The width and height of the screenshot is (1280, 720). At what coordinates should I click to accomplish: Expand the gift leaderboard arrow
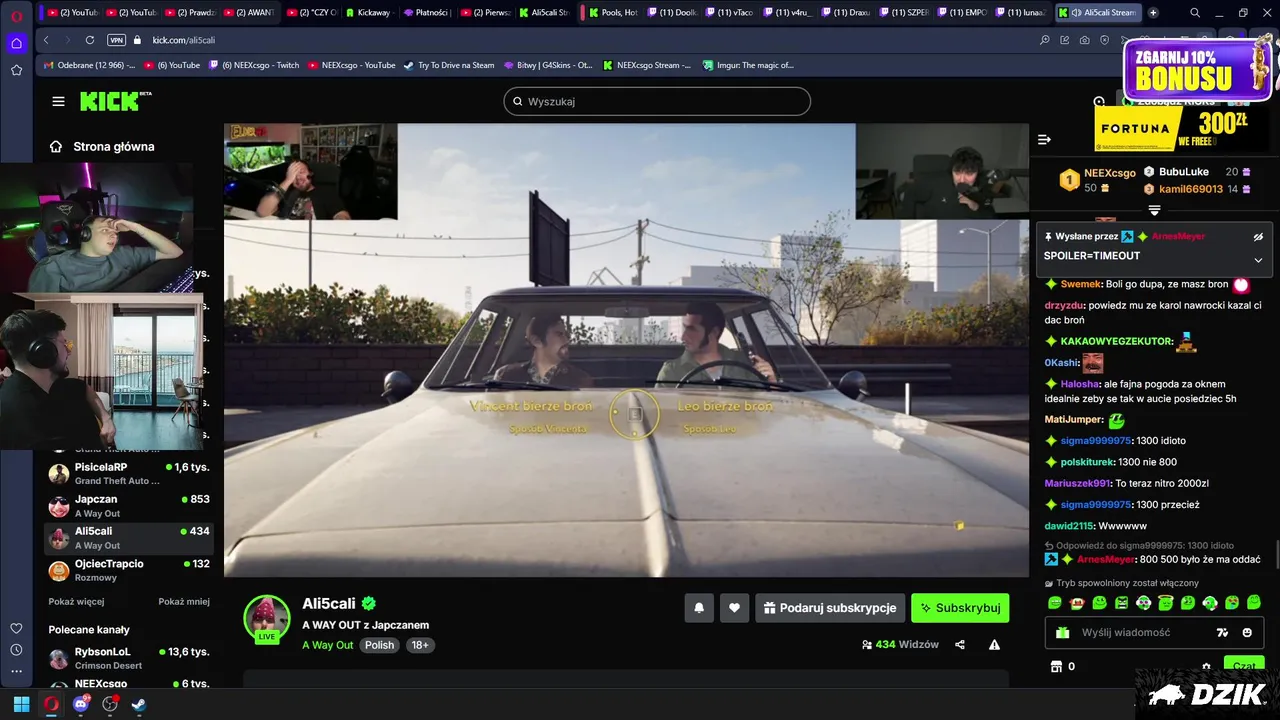[x=1154, y=210]
